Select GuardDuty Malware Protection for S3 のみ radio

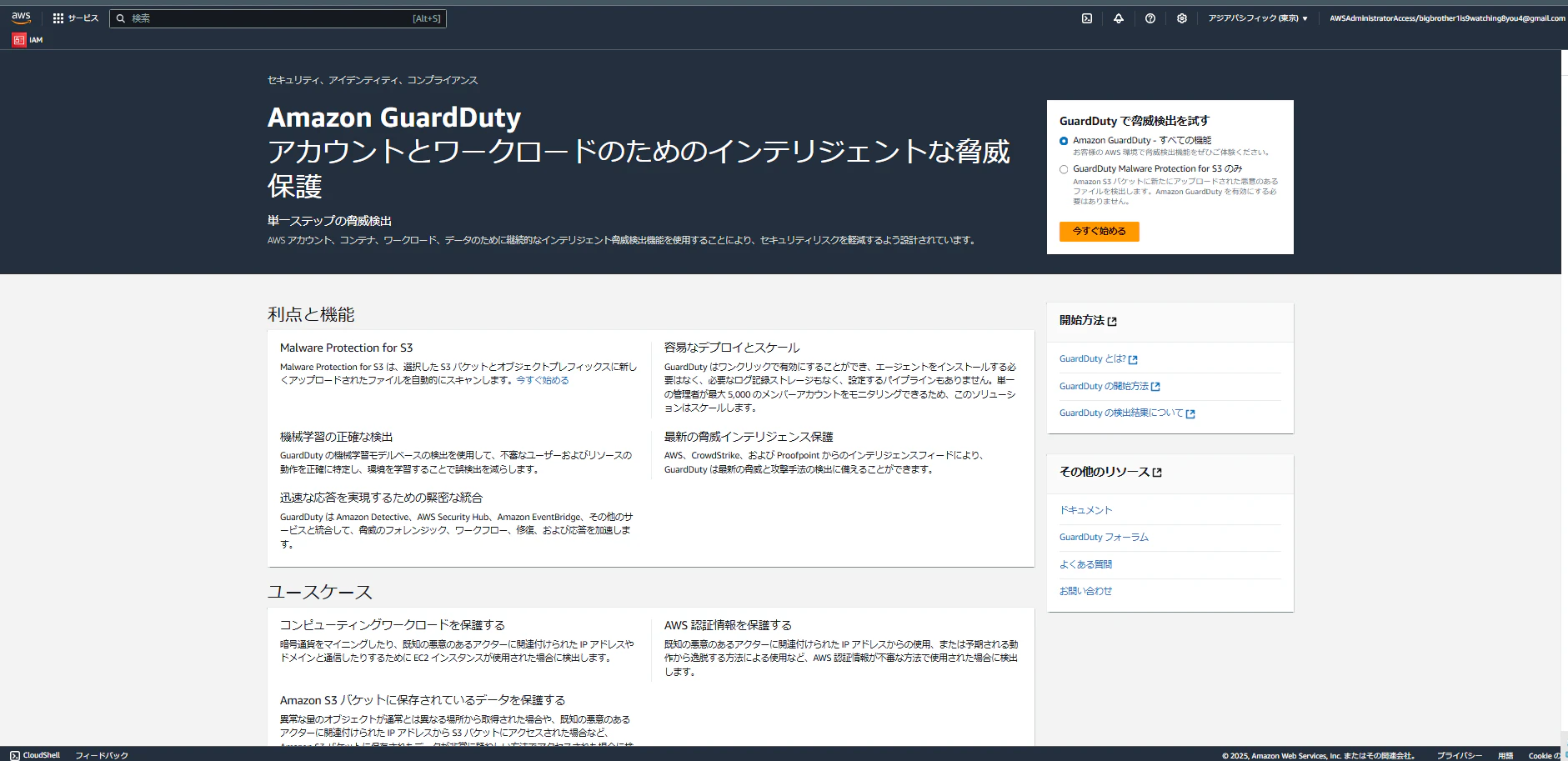(x=1064, y=169)
